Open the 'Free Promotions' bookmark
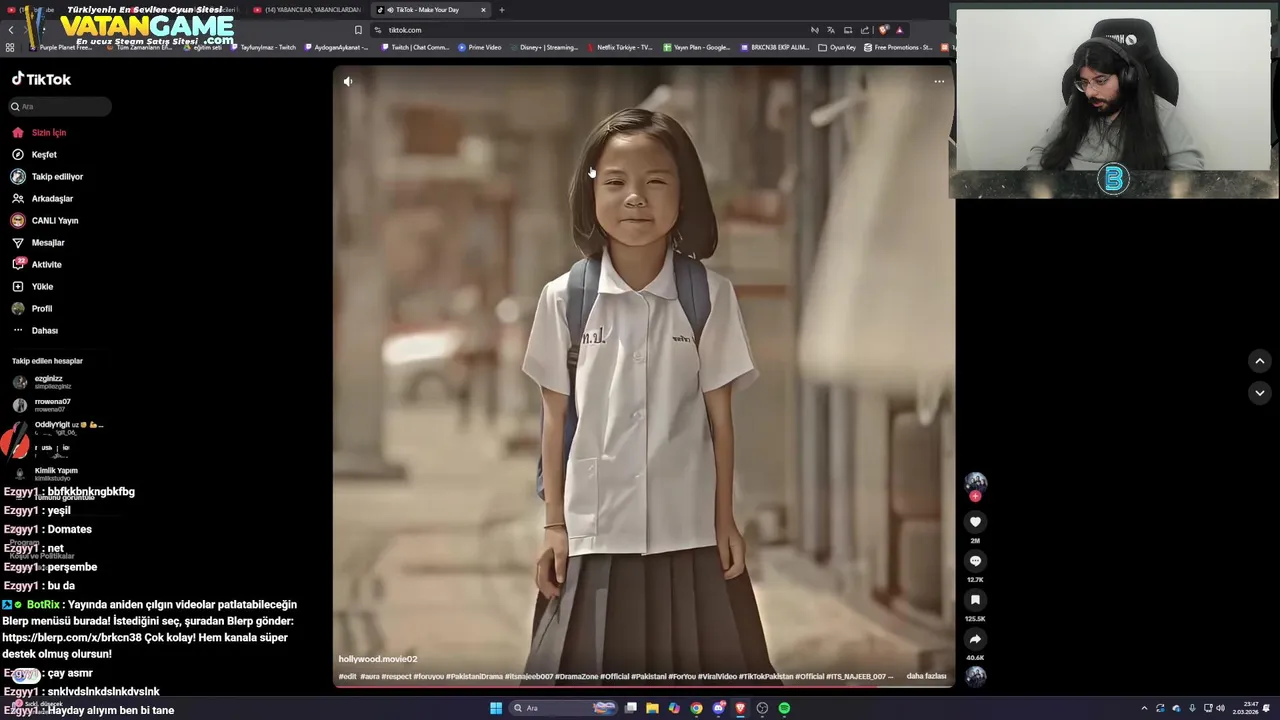Viewport: 1280px width, 720px height. coord(898,47)
